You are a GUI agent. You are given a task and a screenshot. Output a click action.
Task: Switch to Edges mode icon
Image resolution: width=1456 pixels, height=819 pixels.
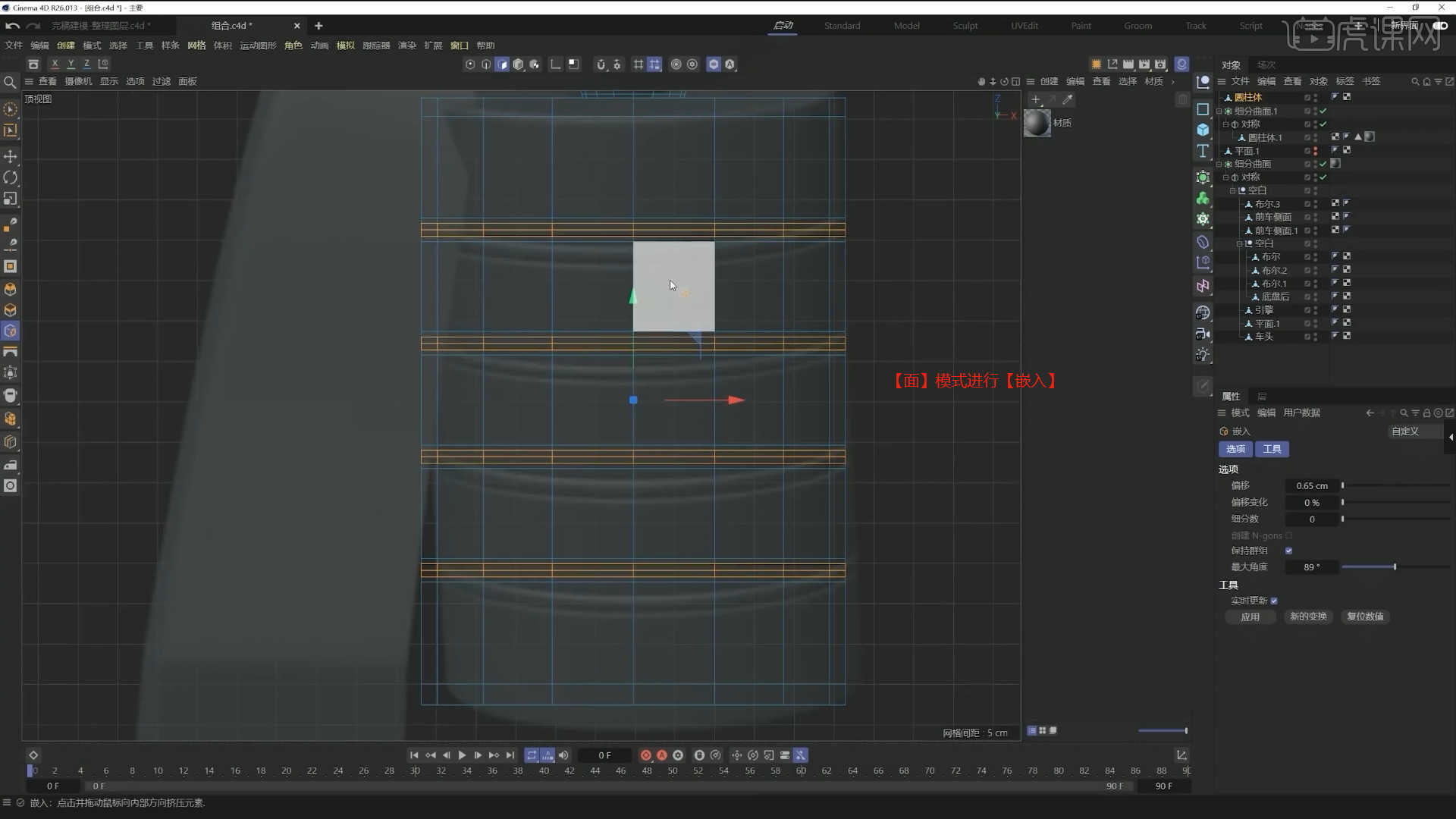click(x=486, y=64)
